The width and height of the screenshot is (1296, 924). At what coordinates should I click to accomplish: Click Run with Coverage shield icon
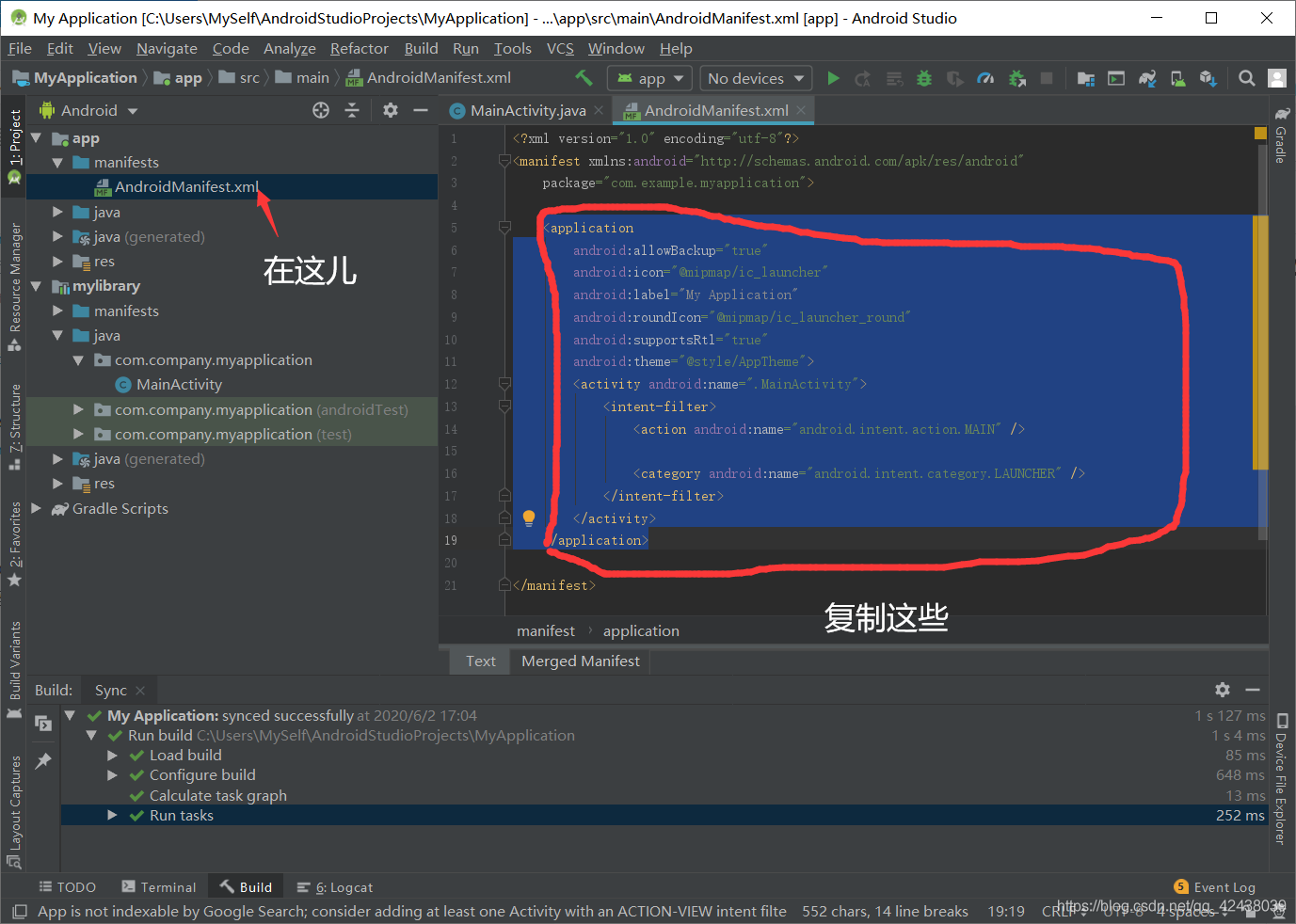[954, 78]
